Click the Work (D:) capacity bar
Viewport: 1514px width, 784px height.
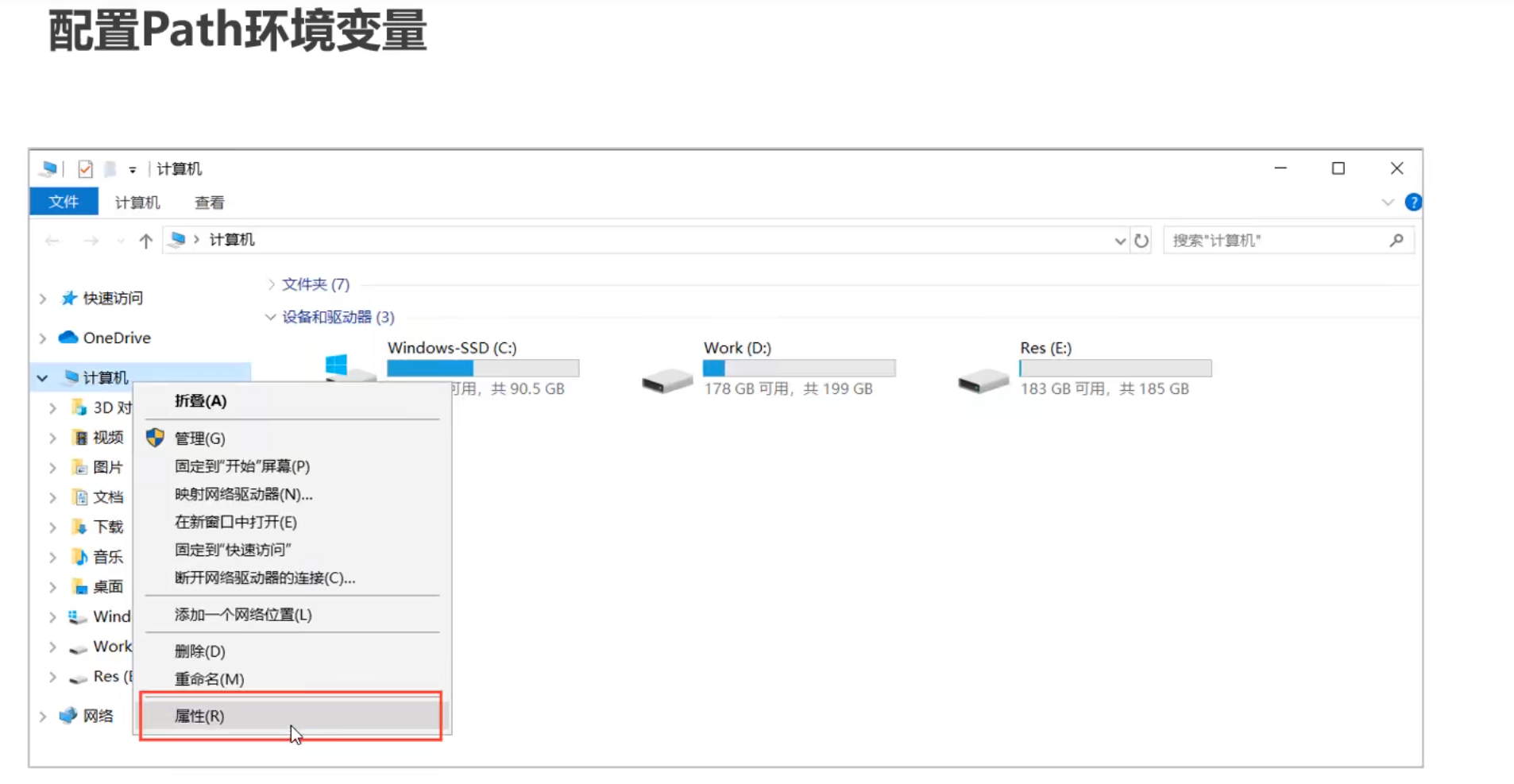click(x=799, y=368)
